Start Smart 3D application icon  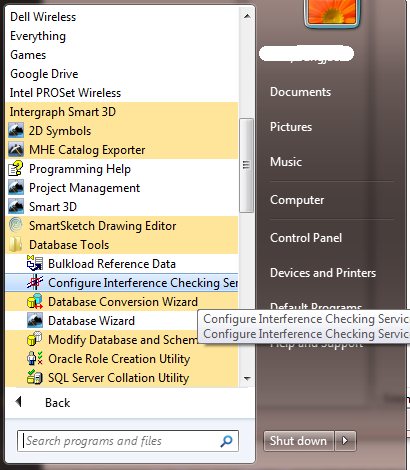point(16,207)
